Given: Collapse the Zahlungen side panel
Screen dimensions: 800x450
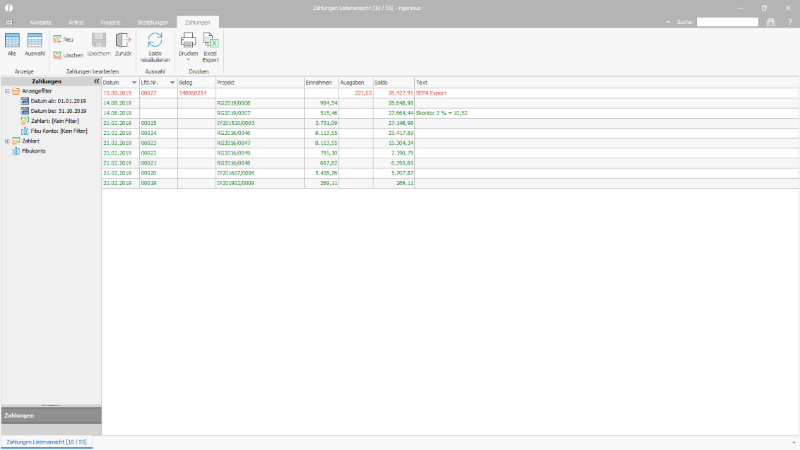Looking at the screenshot, I should pyautogui.click(x=96, y=81).
